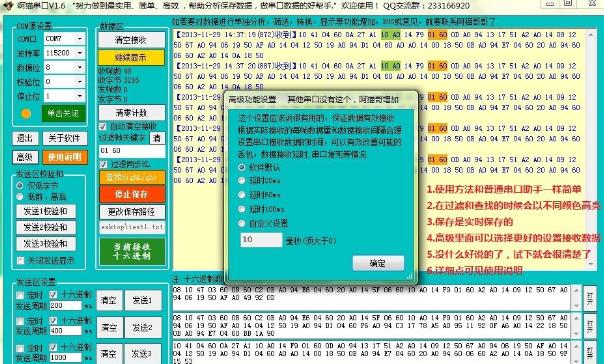Click 打开 button beside second send box

tap(590, 326)
